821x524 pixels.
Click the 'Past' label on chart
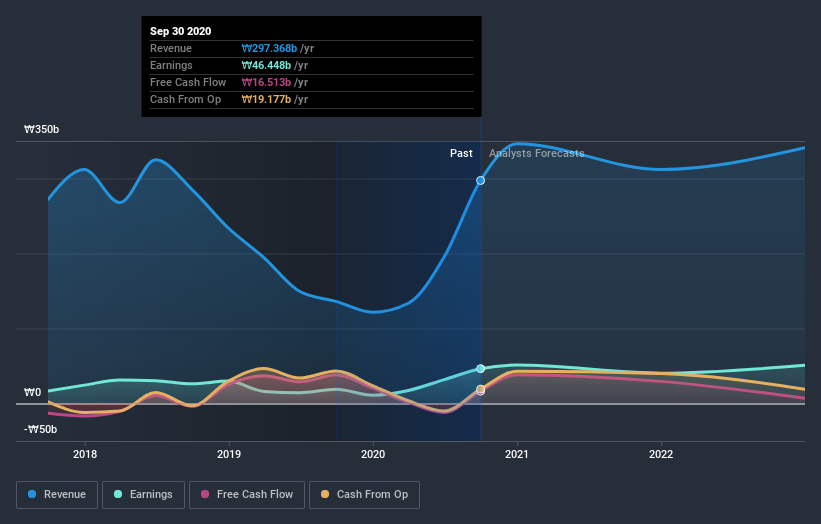tap(461, 153)
